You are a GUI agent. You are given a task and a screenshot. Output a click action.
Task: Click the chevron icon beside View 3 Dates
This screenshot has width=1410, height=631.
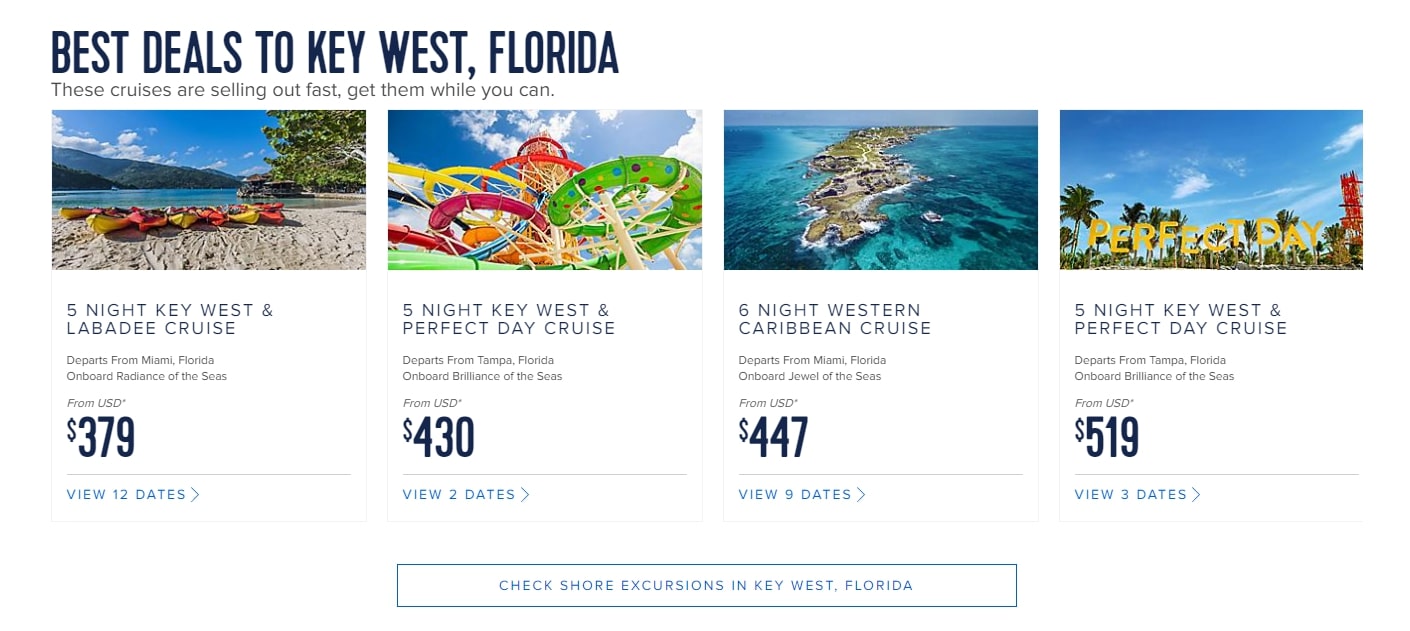1196,494
